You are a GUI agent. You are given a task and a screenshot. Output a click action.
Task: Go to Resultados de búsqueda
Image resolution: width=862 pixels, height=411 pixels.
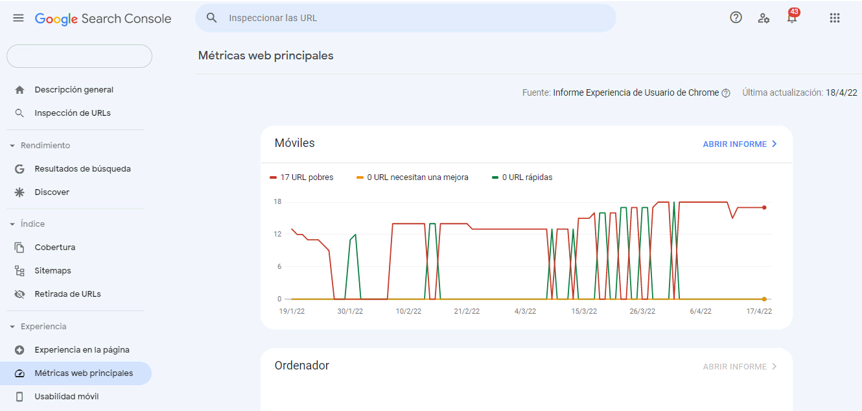(x=82, y=169)
